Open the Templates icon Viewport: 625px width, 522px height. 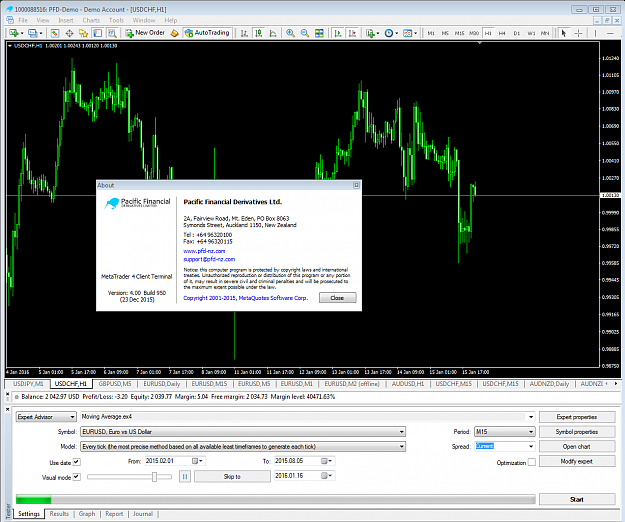(x=407, y=33)
